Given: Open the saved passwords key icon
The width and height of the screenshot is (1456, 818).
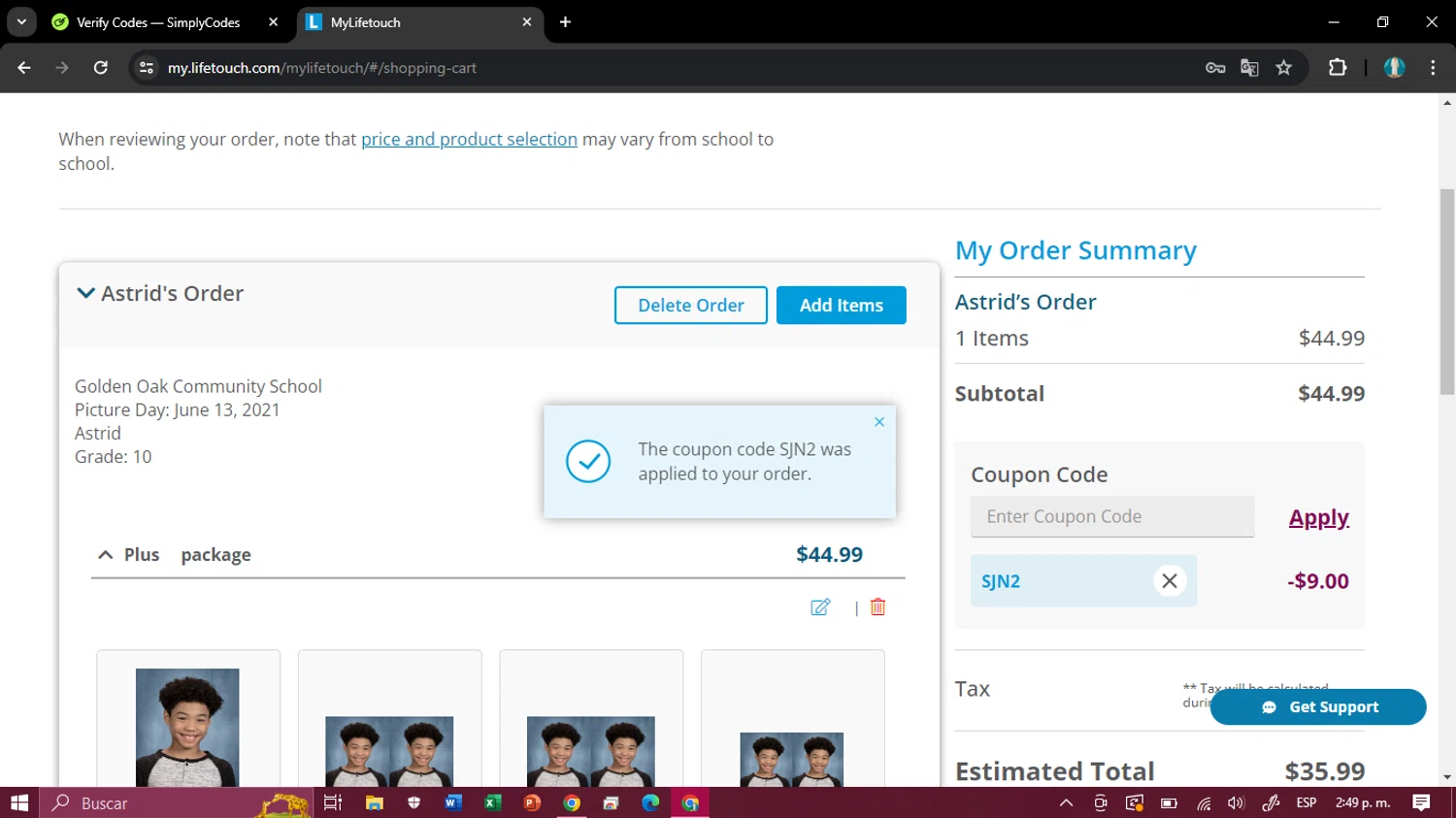Looking at the screenshot, I should (x=1215, y=68).
